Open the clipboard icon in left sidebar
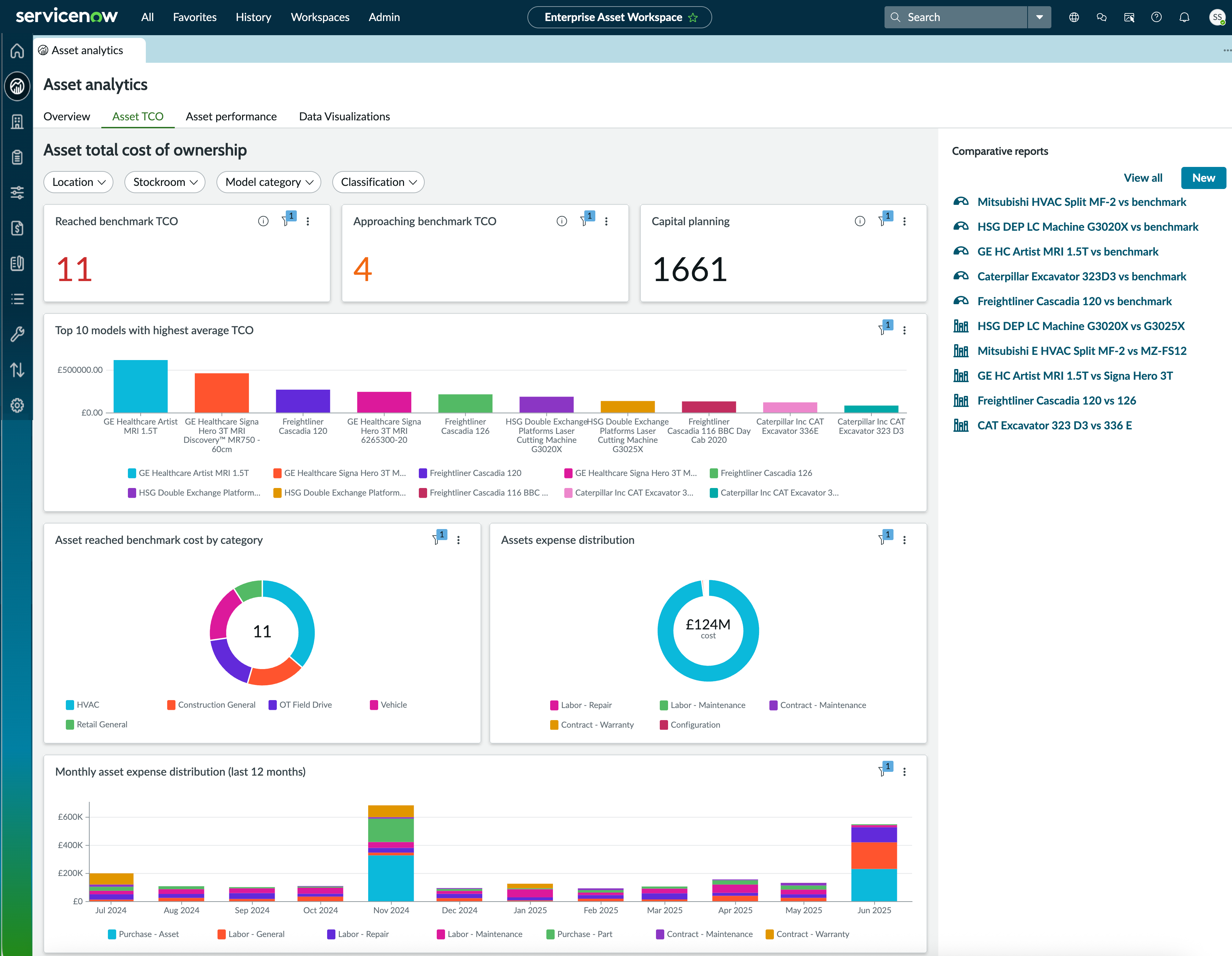Viewport: 1232px width, 956px height. point(17,158)
